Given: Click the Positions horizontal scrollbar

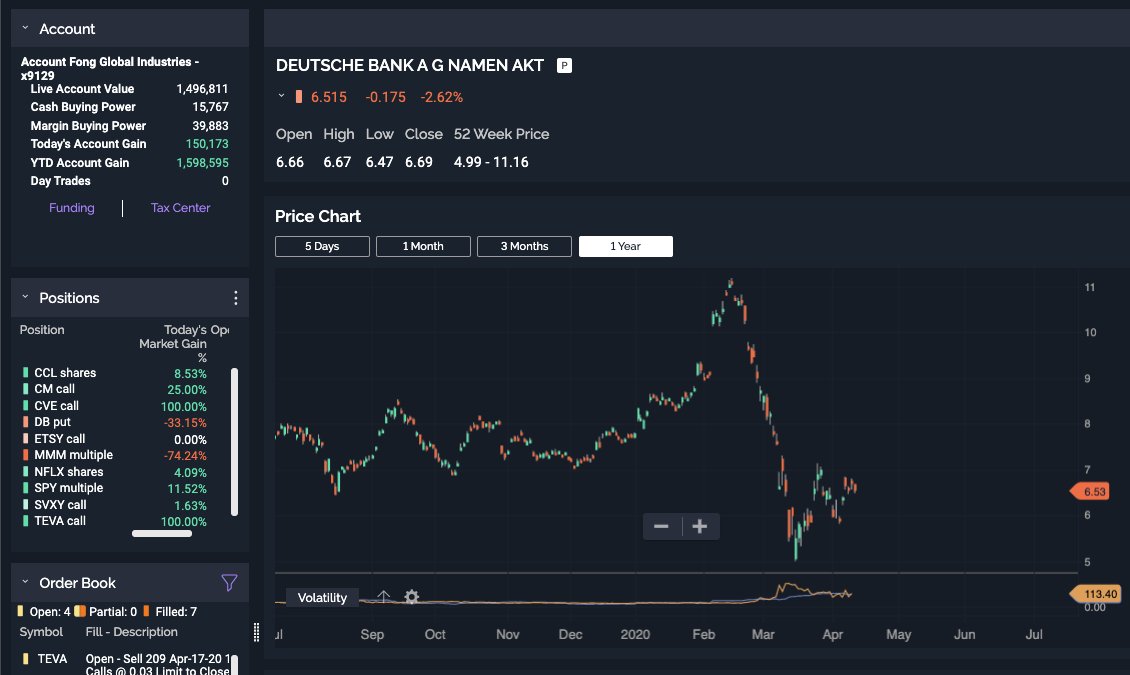Looking at the screenshot, I should [x=162, y=534].
